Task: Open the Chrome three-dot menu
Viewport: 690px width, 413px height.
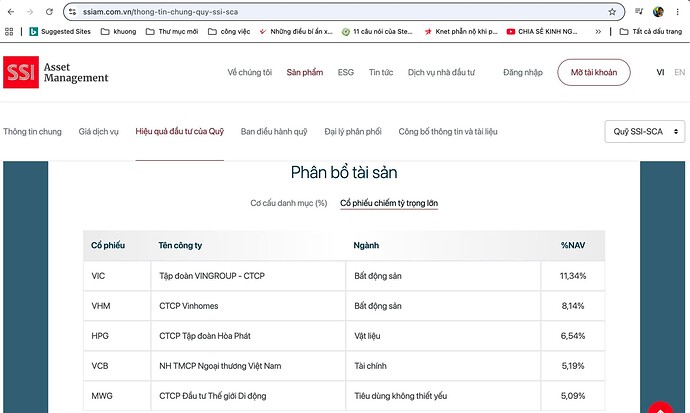Action: (678, 12)
